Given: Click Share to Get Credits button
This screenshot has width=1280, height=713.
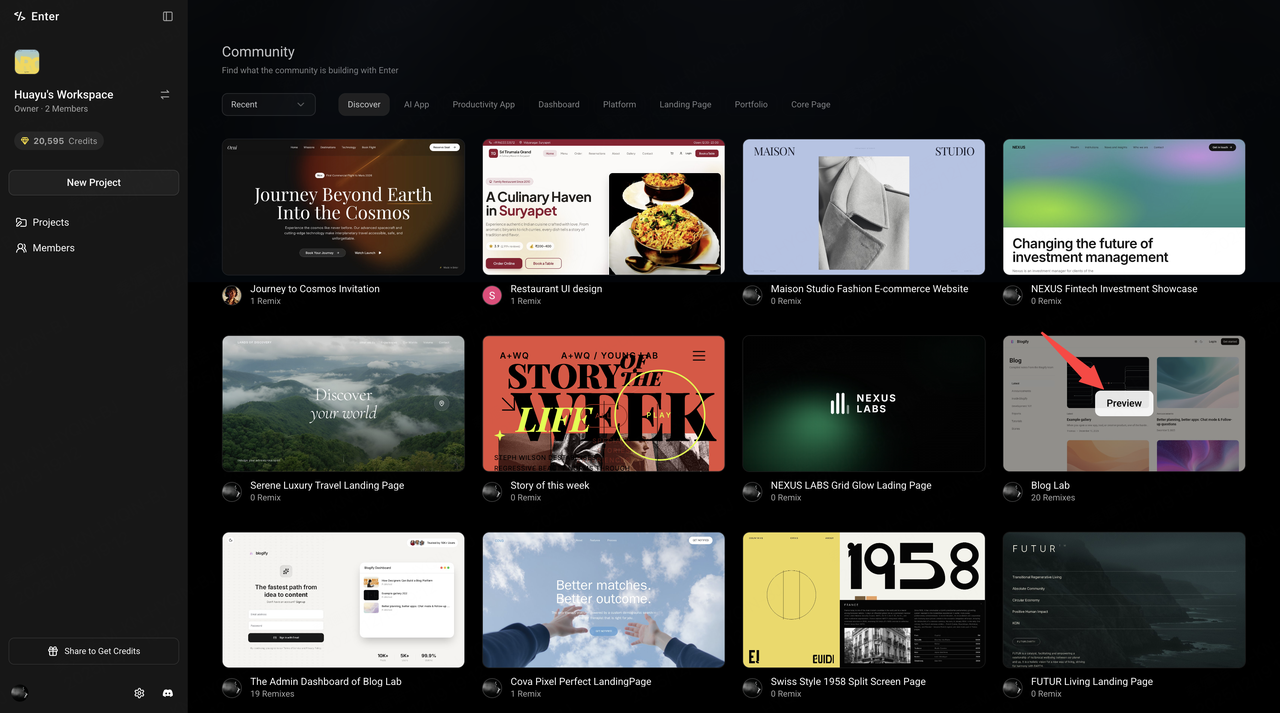Looking at the screenshot, I should point(94,651).
